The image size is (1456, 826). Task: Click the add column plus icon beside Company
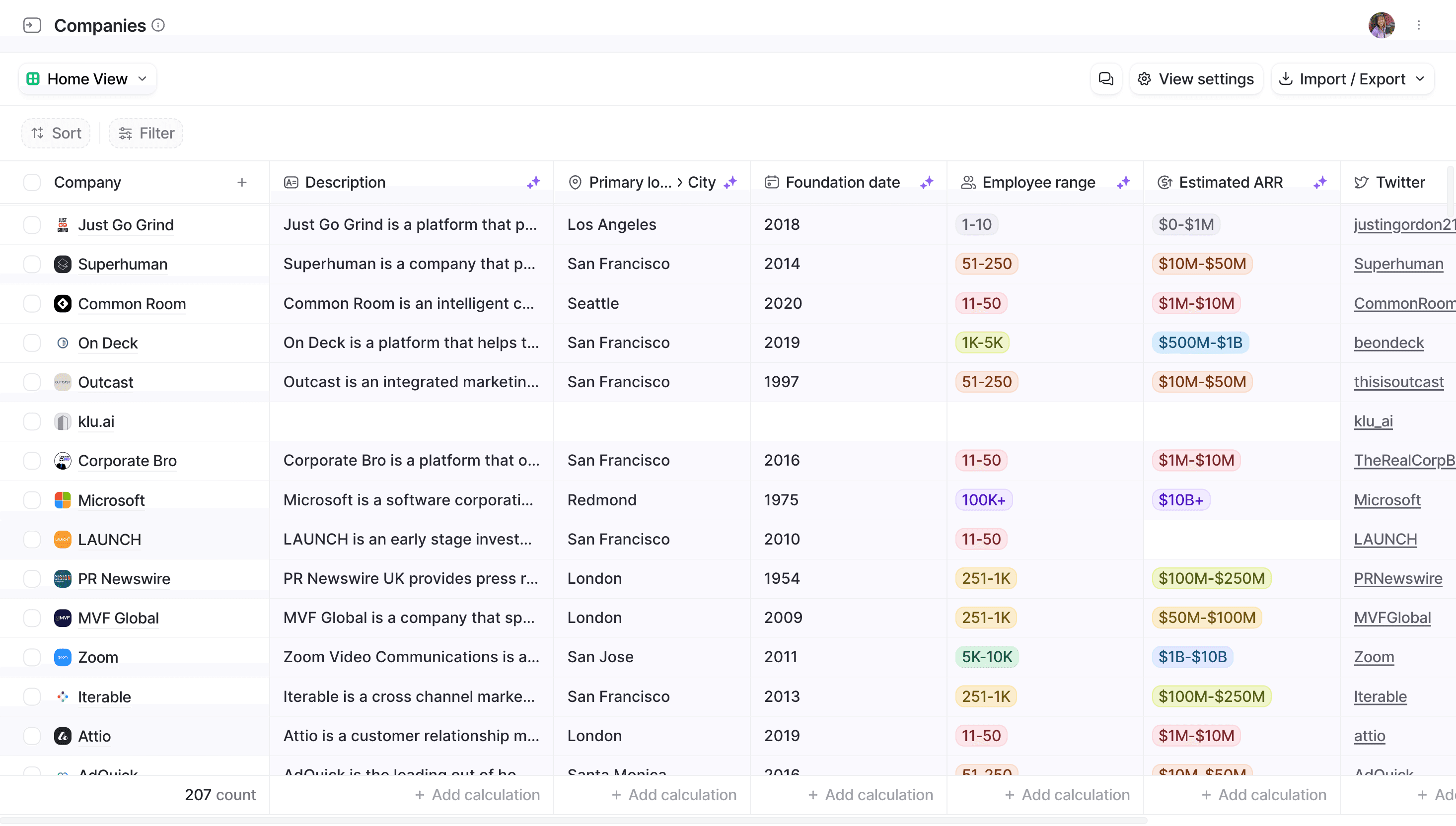(242, 182)
